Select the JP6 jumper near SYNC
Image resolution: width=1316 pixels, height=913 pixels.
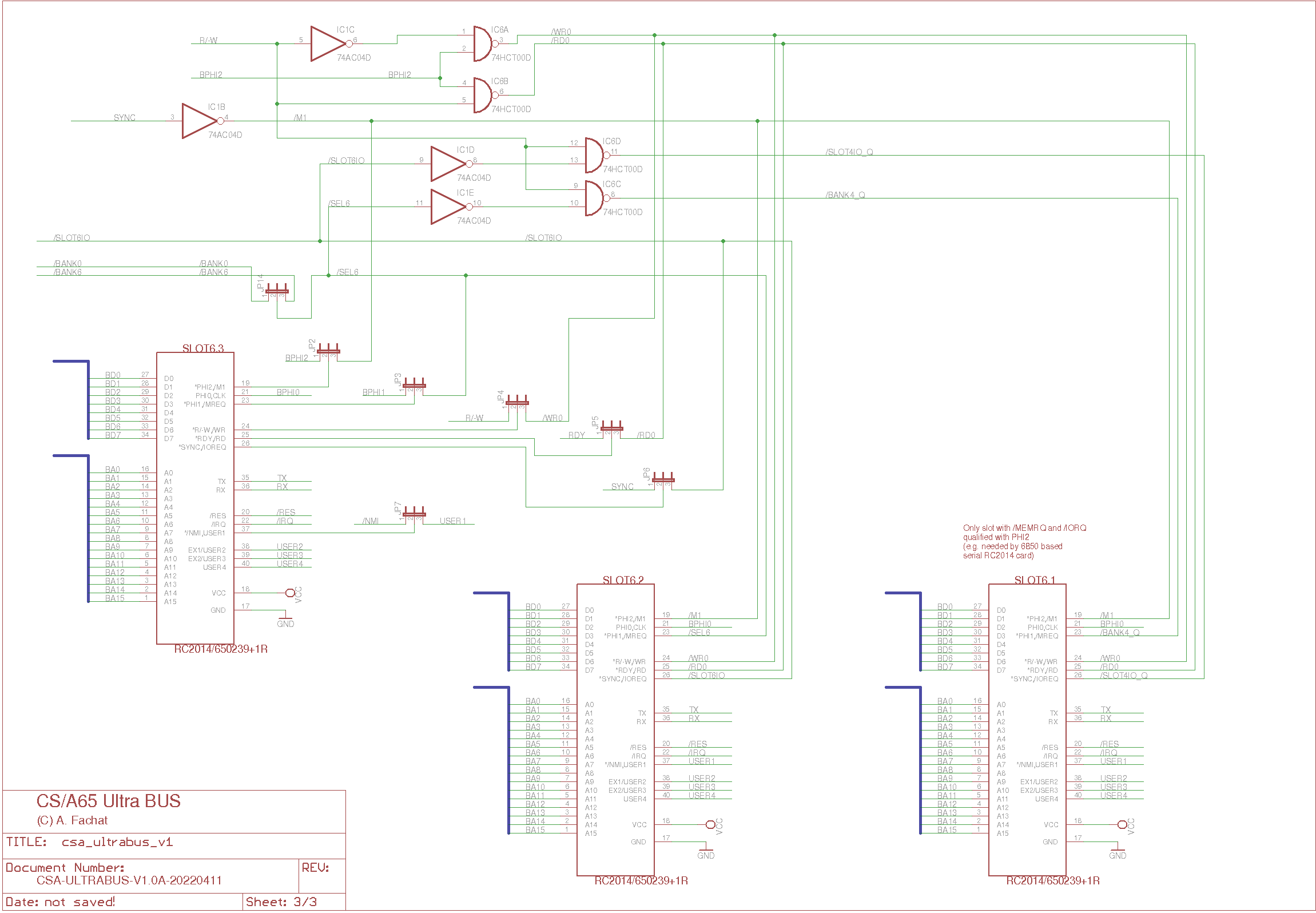pyautogui.click(x=663, y=479)
